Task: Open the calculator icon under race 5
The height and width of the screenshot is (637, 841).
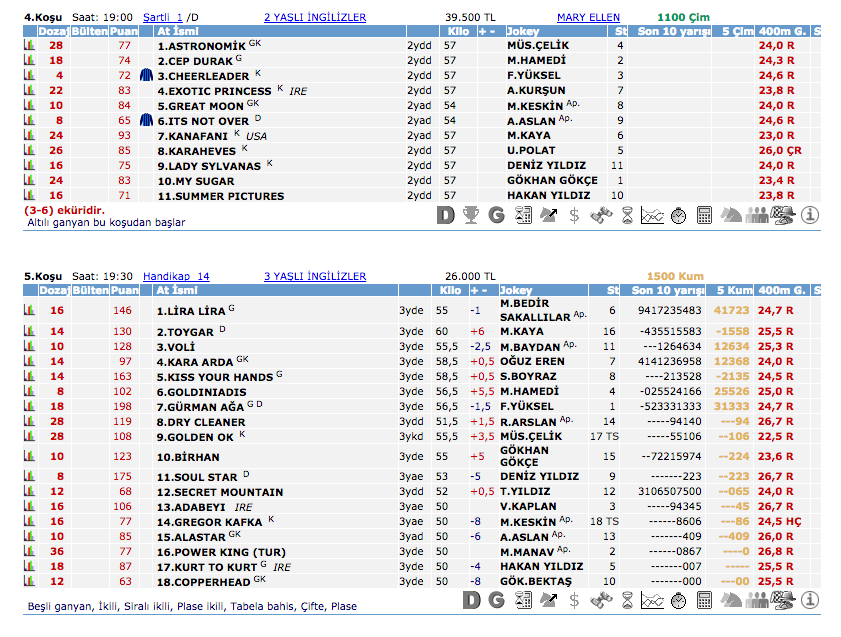Action: [x=704, y=600]
